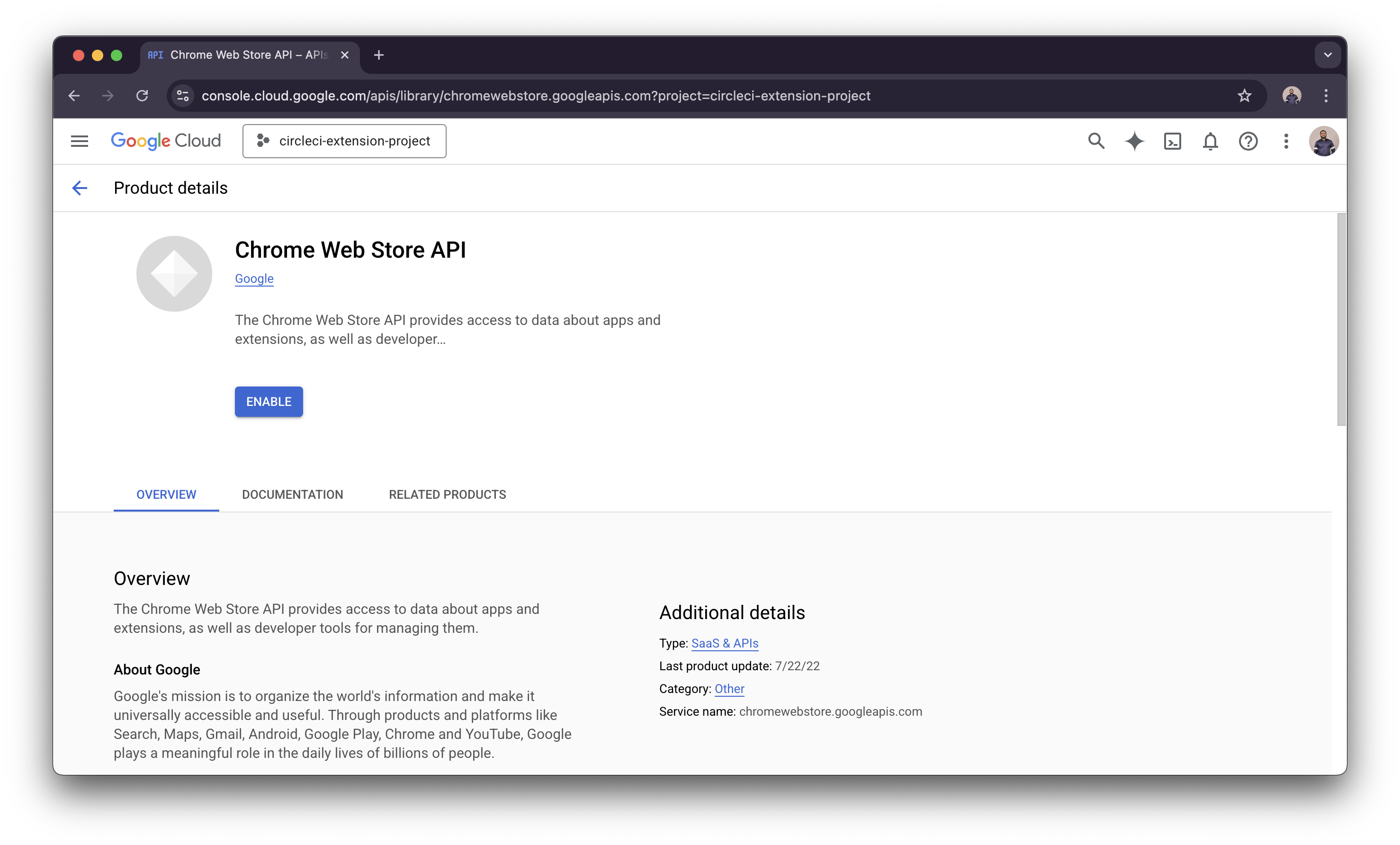Go back using the Product details arrow
This screenshot has width=1400, height=845.
pos(80,188)
